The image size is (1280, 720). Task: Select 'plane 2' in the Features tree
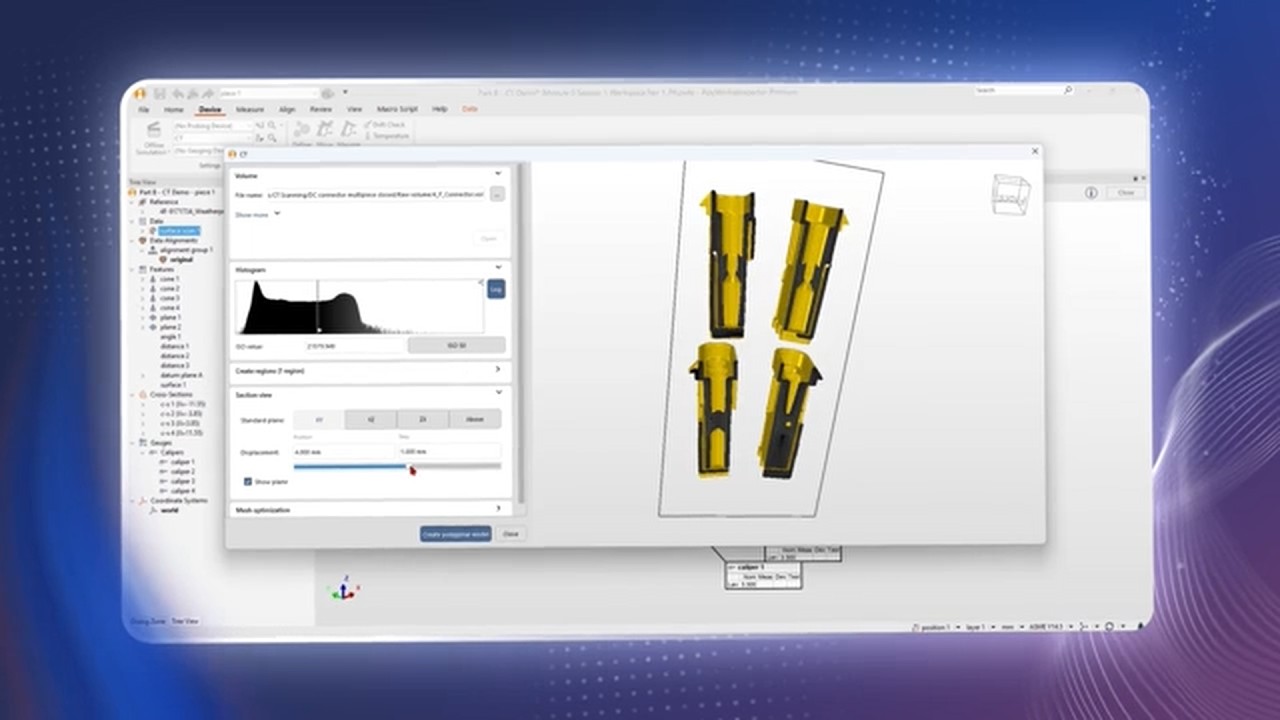pyautogui.click(x=170, y=327)
